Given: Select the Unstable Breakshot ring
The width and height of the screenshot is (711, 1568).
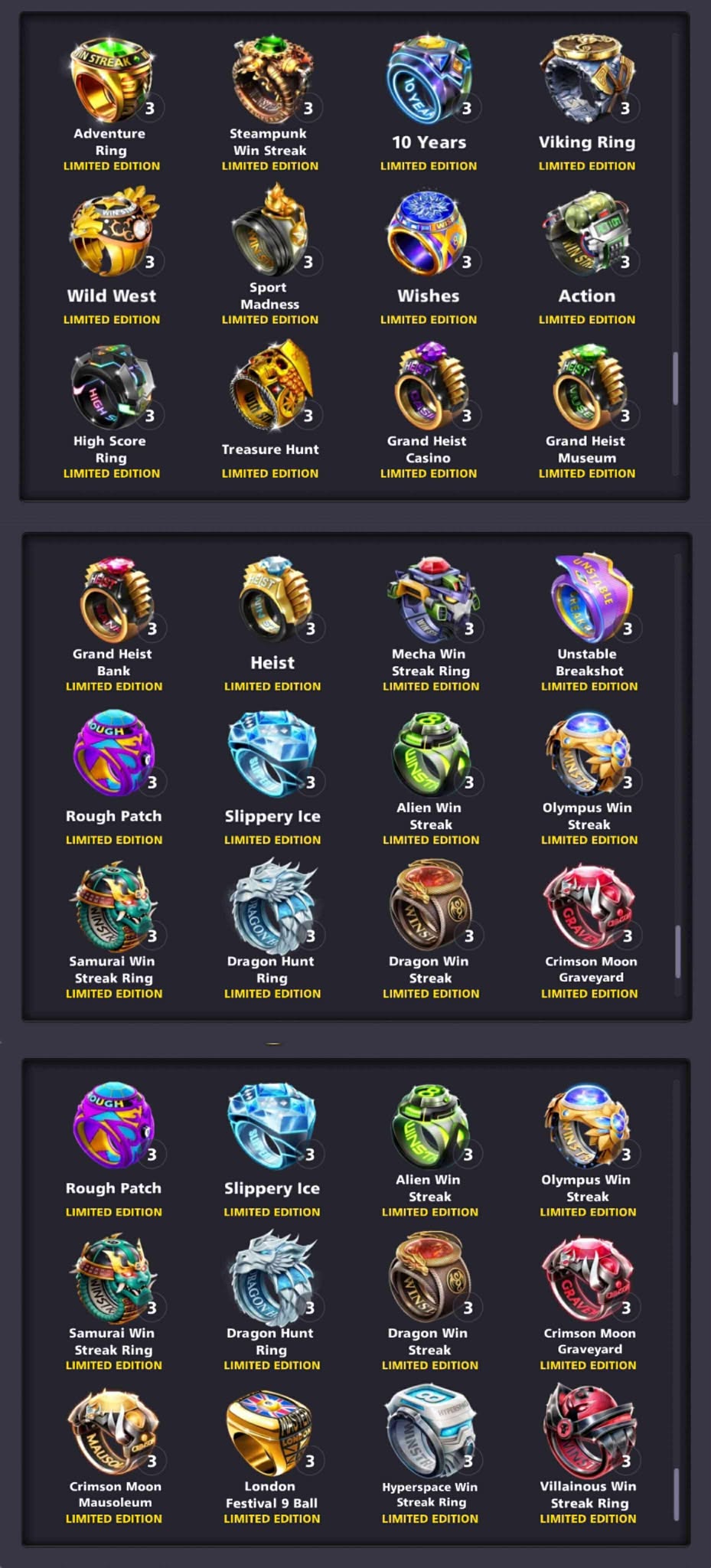Looking at the screenshot, I should 589,599.
